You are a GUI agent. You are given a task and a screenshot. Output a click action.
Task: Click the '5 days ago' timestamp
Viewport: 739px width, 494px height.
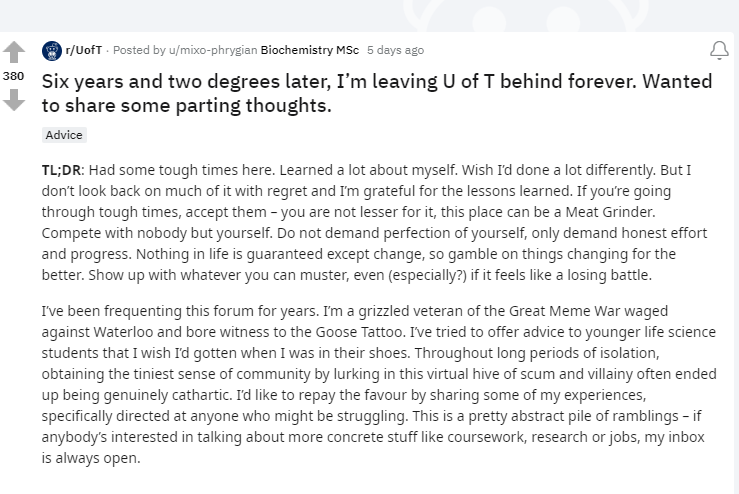point(395,50)
